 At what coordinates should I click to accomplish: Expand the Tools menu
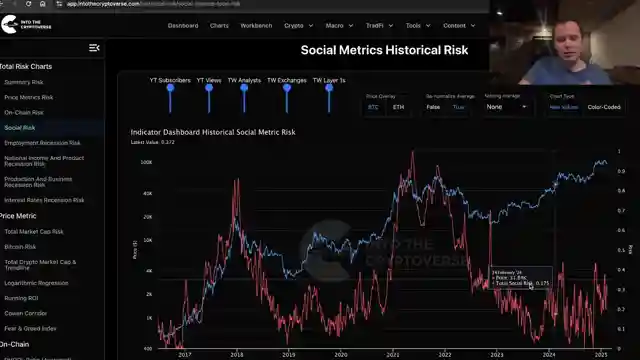point(418,25)
